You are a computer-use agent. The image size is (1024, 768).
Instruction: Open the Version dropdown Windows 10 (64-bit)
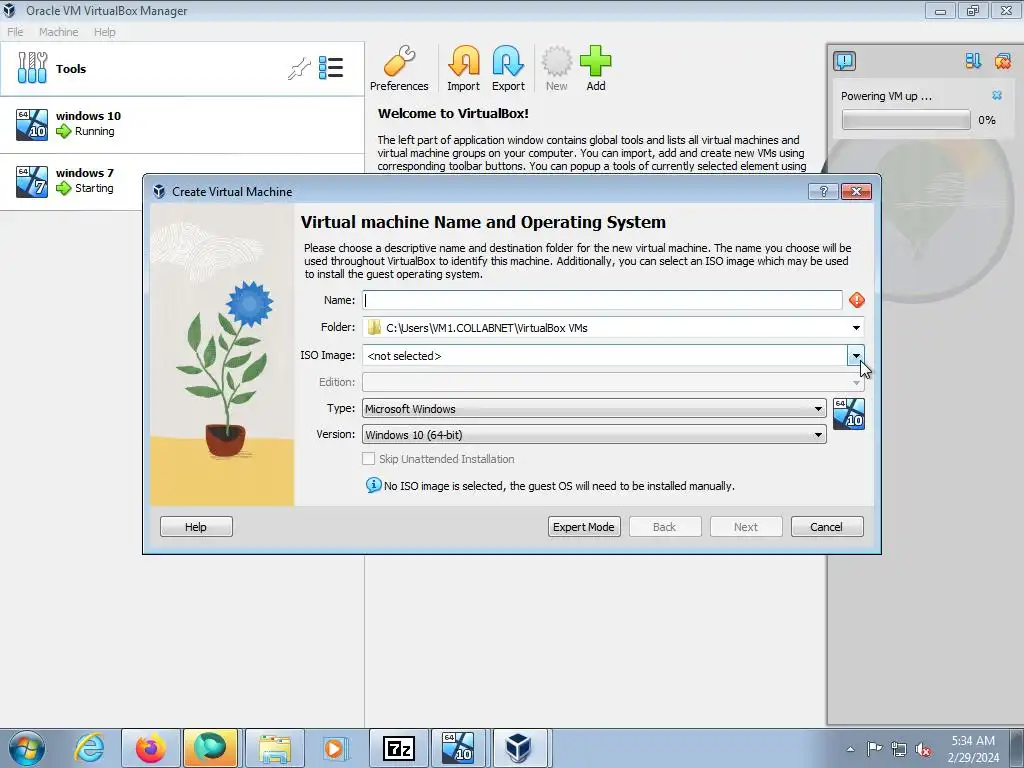coord(594,434)
